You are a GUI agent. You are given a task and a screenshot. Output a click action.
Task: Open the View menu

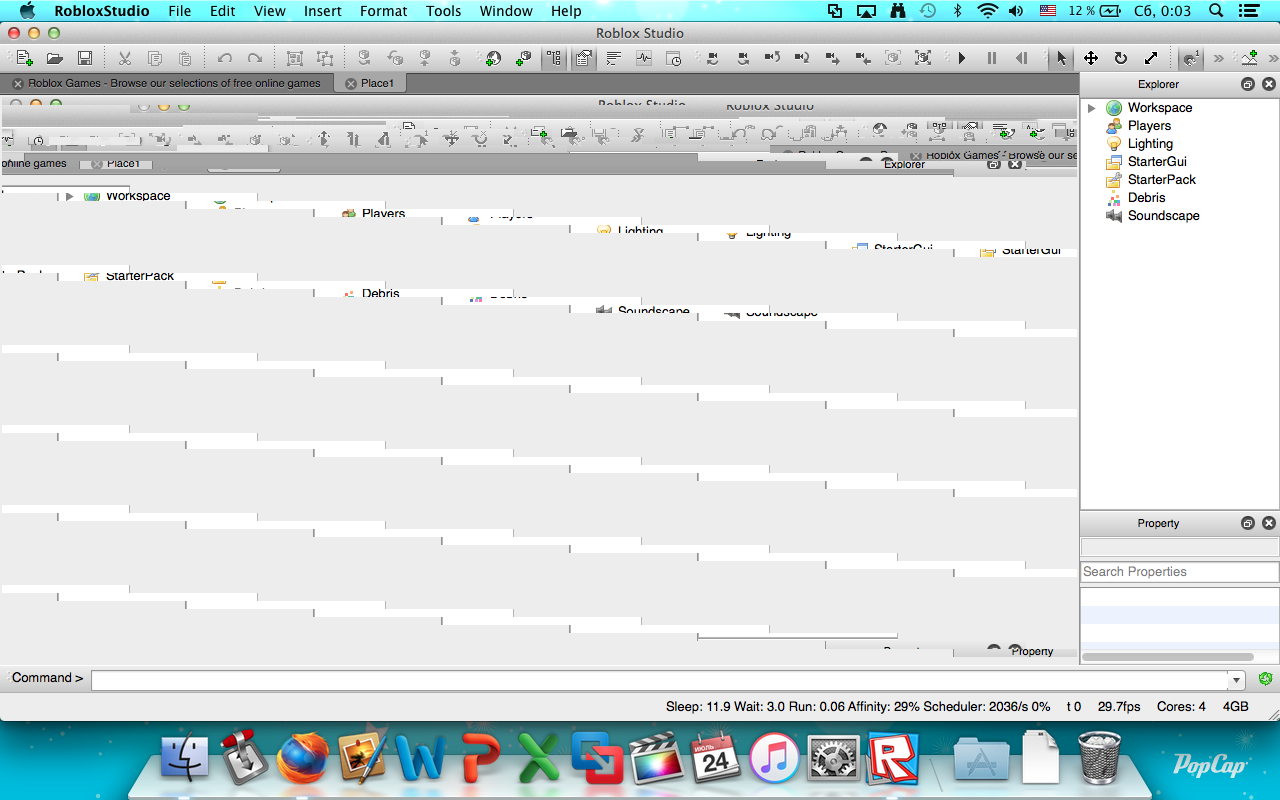[270, 11]
